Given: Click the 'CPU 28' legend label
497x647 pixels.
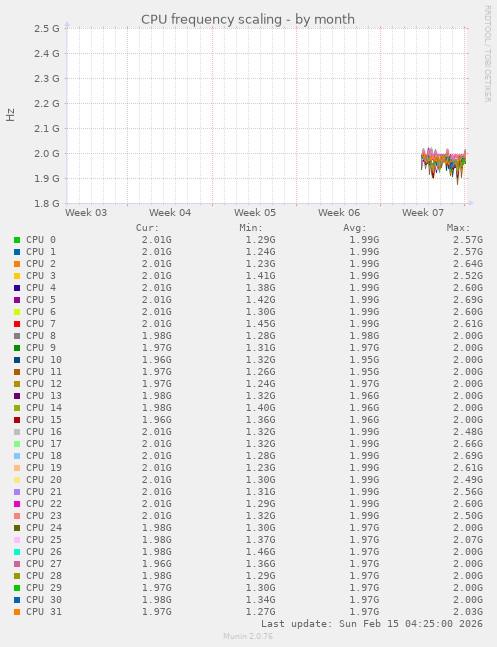Looking at the screenshot, I should coord(44,576).
